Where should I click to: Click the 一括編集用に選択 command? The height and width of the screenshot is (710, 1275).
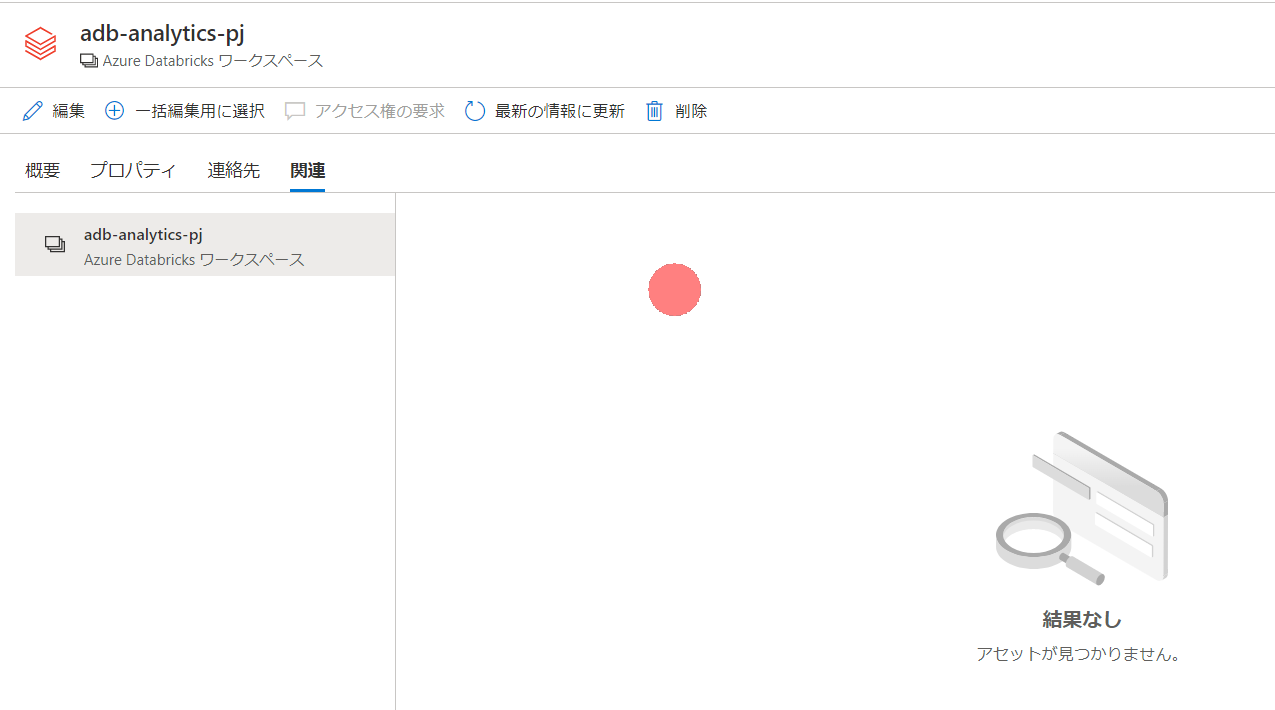[x=200, y=110]
